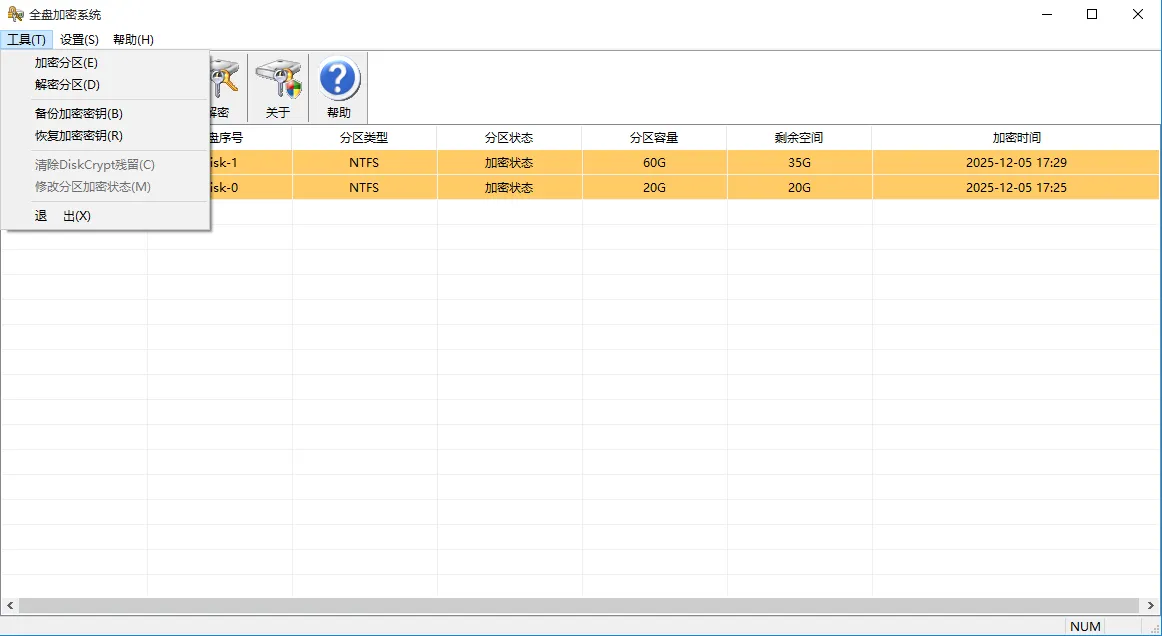Click the 帮助 question mark toolbar icon
Screen dimensions: 1162x636
click(338, 86)
